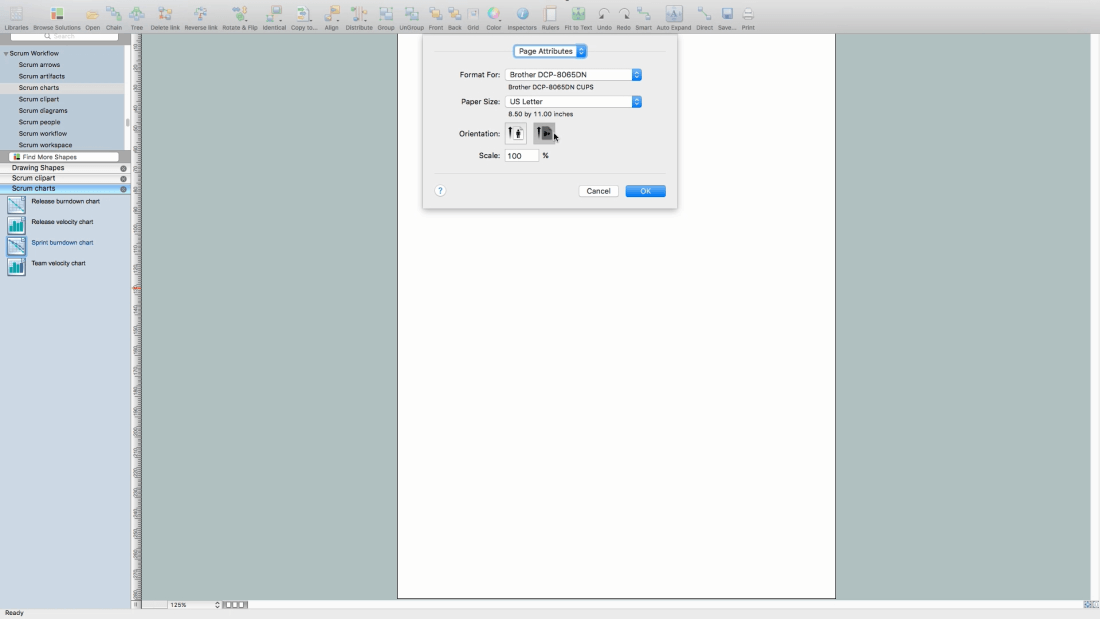The image size is (1100, 619).
Task: Switch to Drawing Shapes library tab
Action: tap(38, 168)
